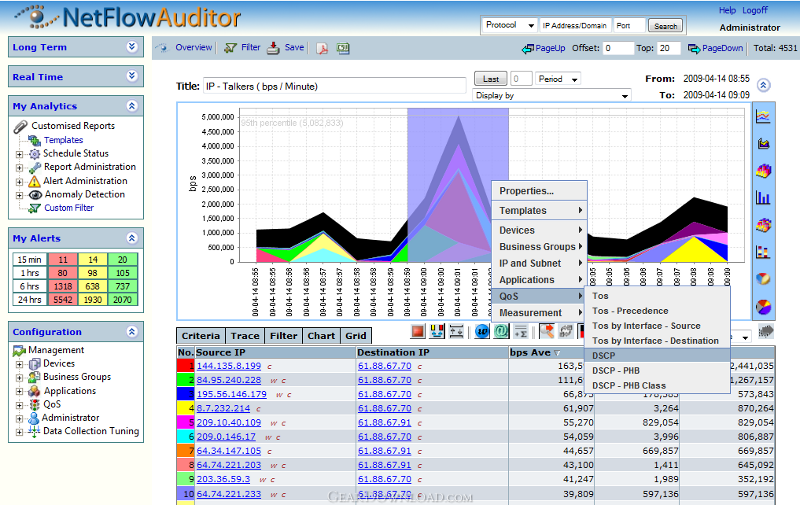Select the area chart type icon
Image resolution: width=800 pixels, height=505 pixels.
coord(763,144)
